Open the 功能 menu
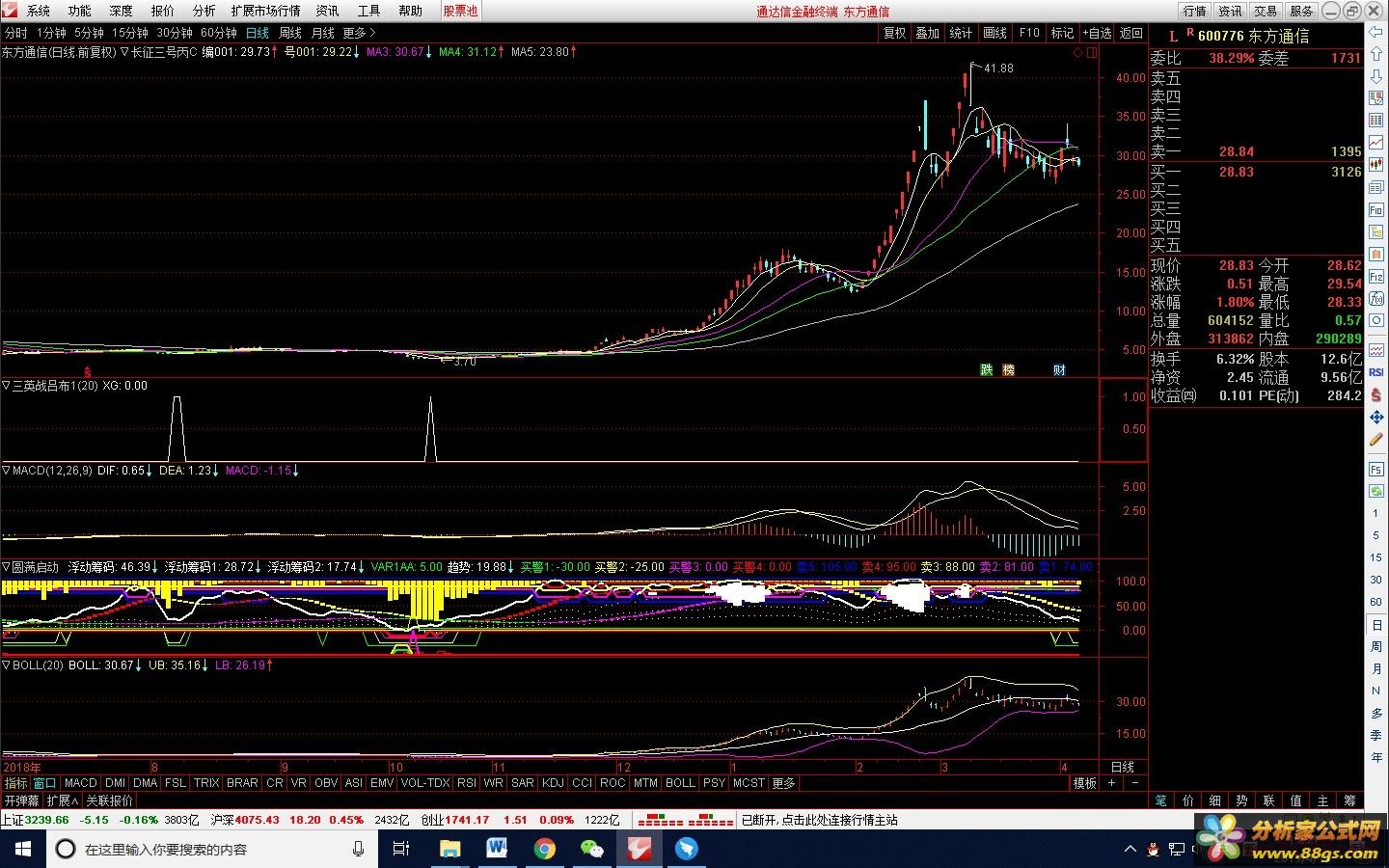Screen dimensions: 1389x868 point(80,12)
